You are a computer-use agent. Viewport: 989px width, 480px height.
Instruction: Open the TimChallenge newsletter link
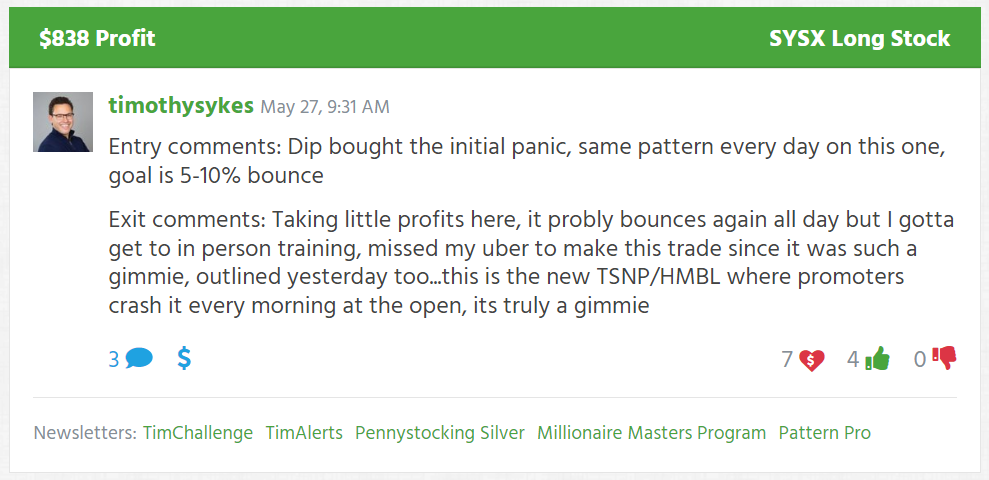click(x=198, y=433)
